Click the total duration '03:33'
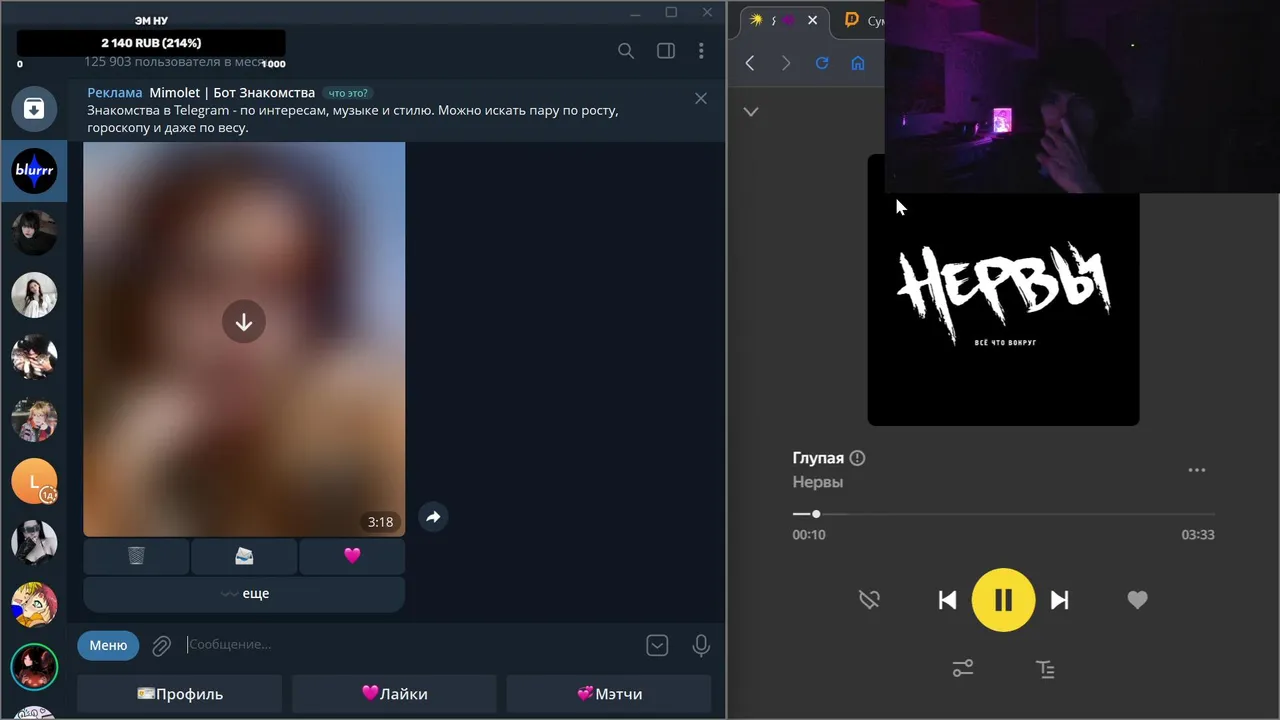The width and height of the screenshot is (1280, 720). point(1198,535)
